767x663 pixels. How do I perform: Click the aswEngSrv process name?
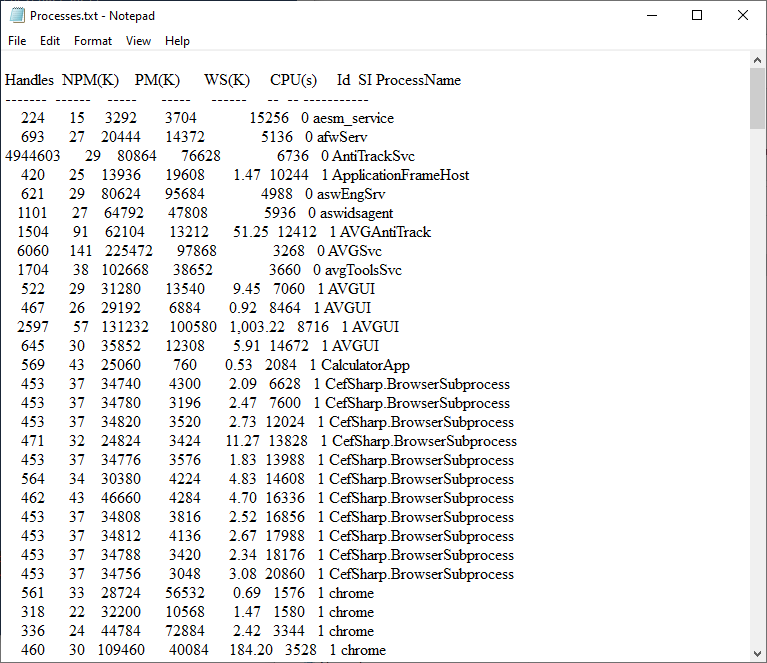pos(351,194)
